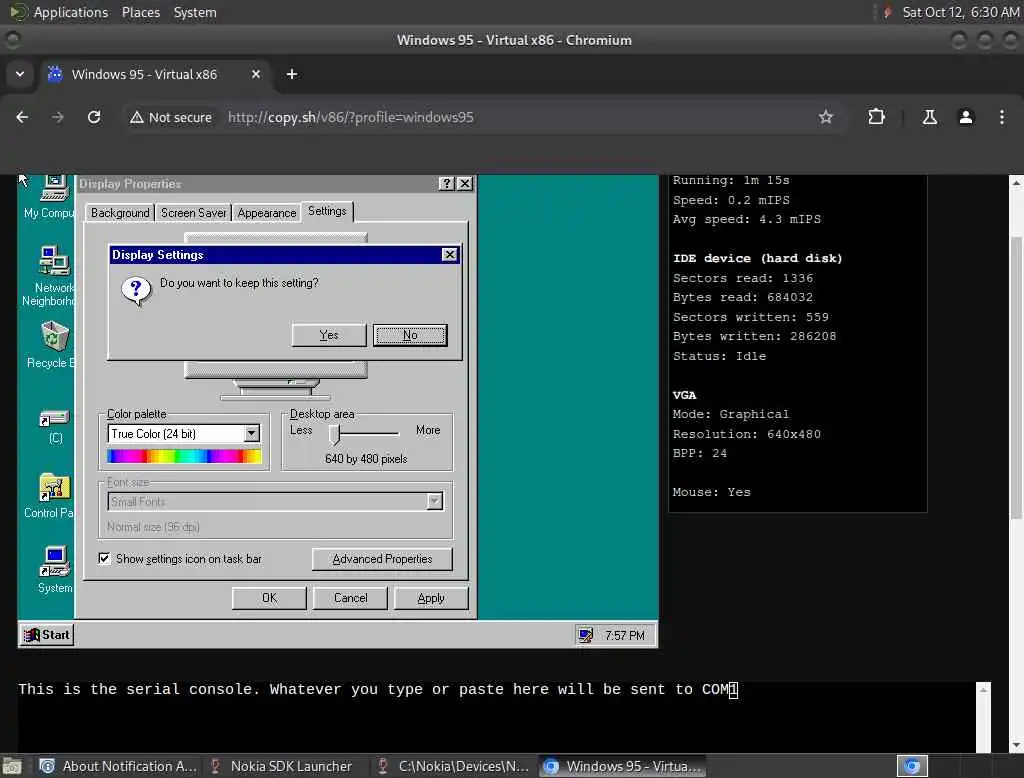
Task: Click Yes to keep this setting
Action: click(x=328, y=335)
